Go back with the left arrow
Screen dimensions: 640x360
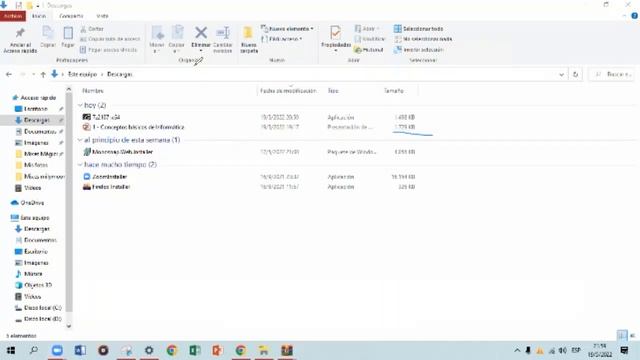9,74
